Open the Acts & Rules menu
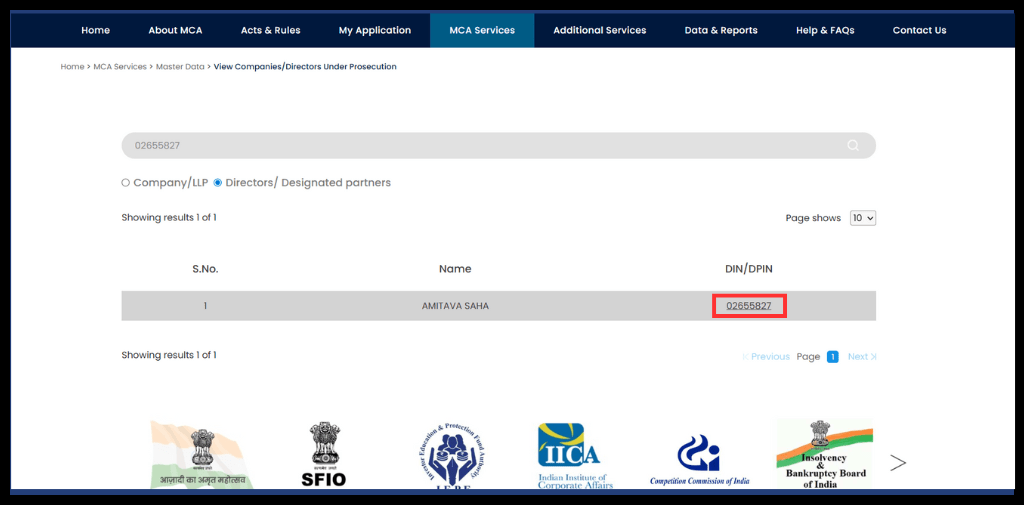This screenshot has height=505, width=1024. point(270,30)
